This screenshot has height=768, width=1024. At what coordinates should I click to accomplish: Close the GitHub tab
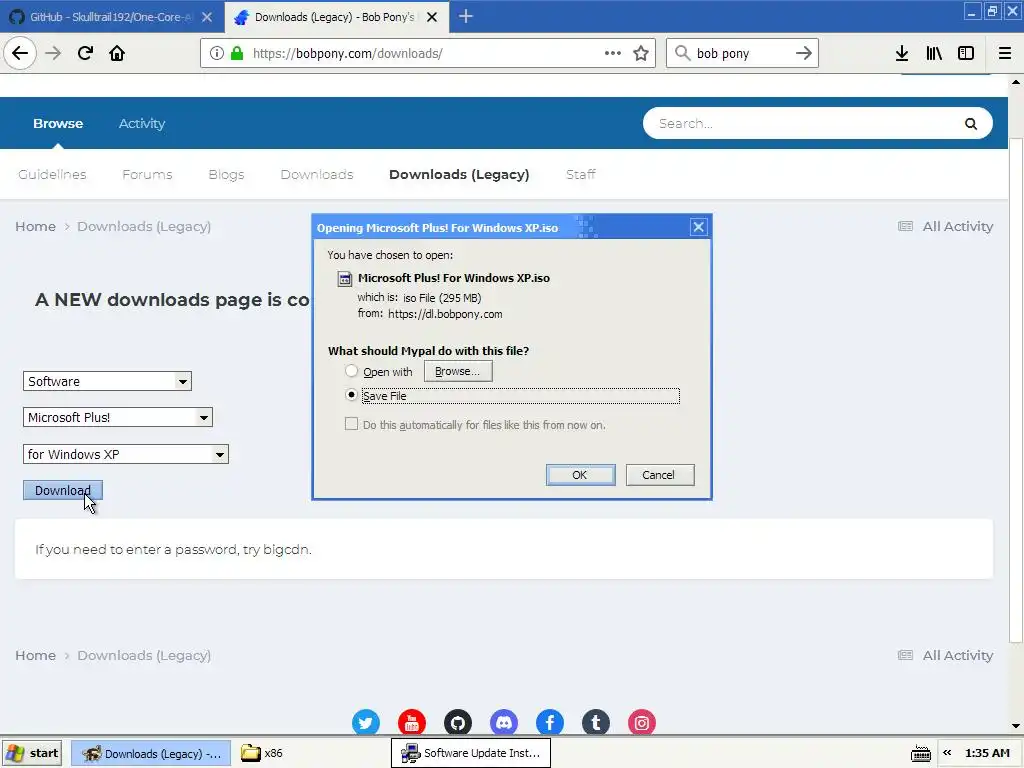point(207,17)
